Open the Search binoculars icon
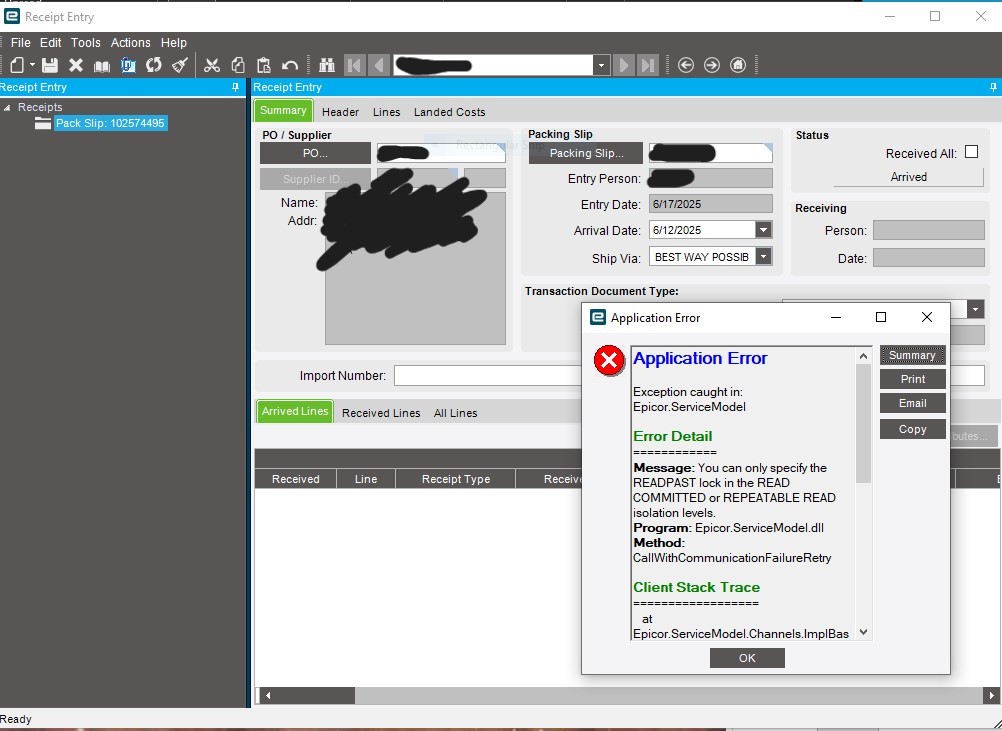Viewport: 1002px width, 731px height. pyautogui.click(x=326, y=65)
